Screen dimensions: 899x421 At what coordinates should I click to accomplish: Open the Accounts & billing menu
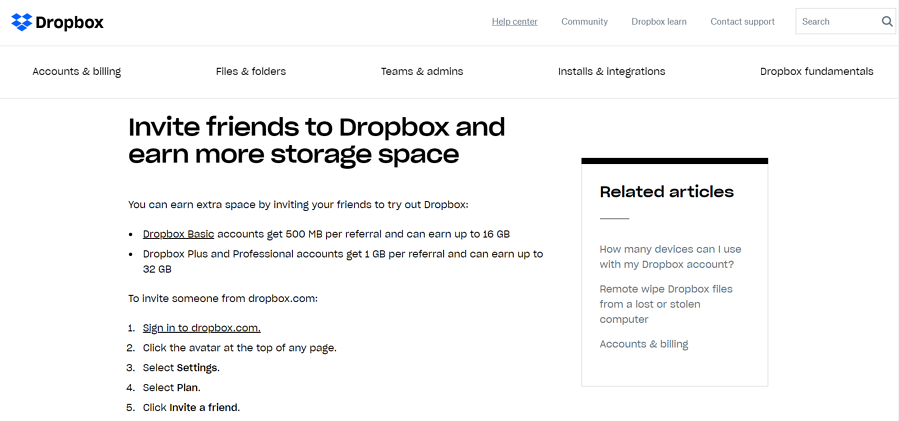[x=77, y=72]
